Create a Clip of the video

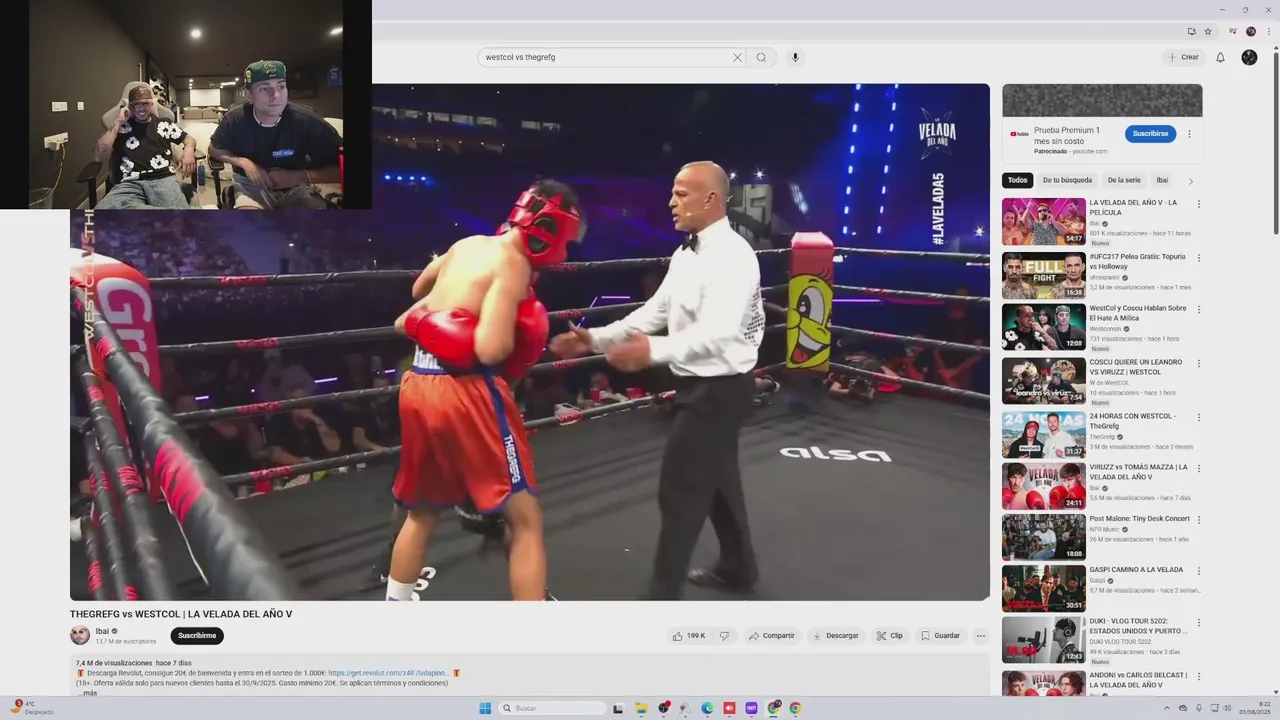890,636
